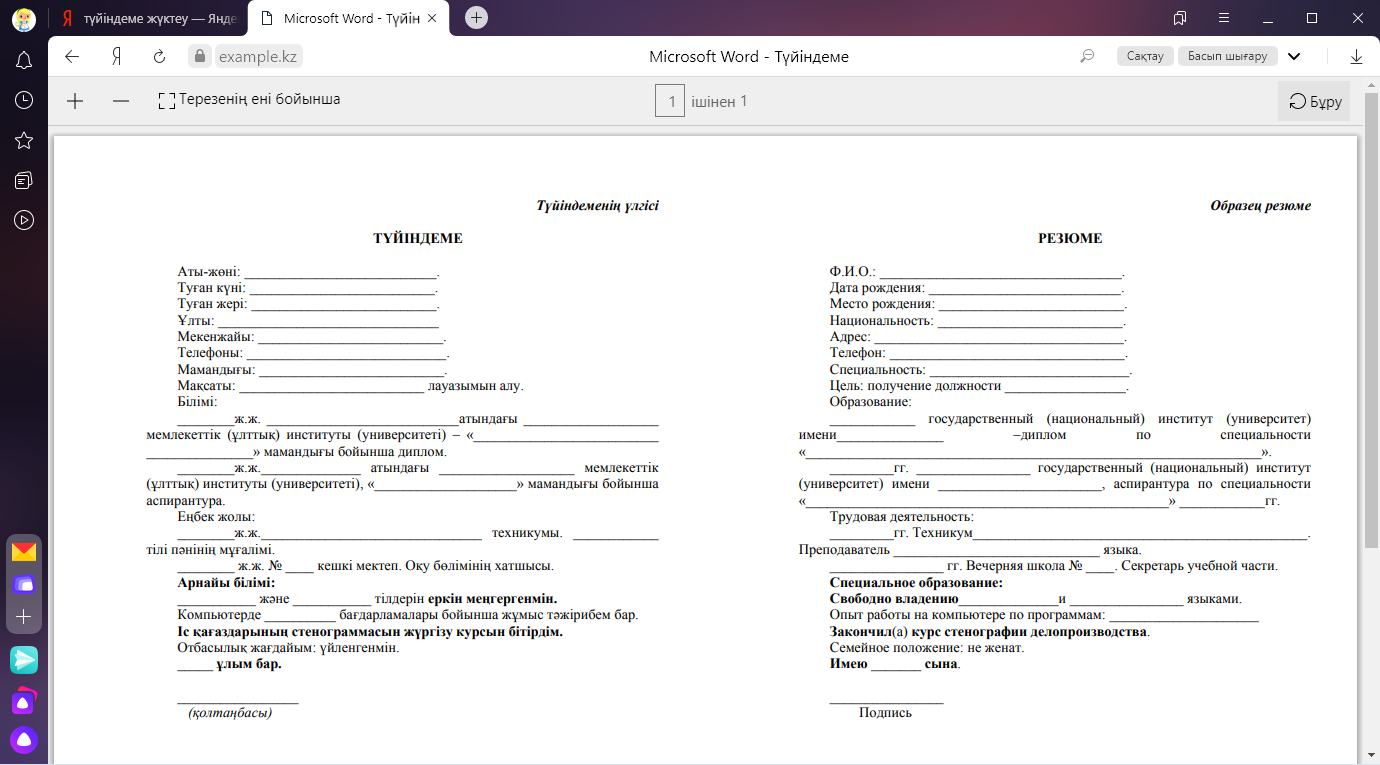Open the tab manager icon in title bar
Image resolution: width=1380 pixels, height=765 pixels.
[1180, 18]
